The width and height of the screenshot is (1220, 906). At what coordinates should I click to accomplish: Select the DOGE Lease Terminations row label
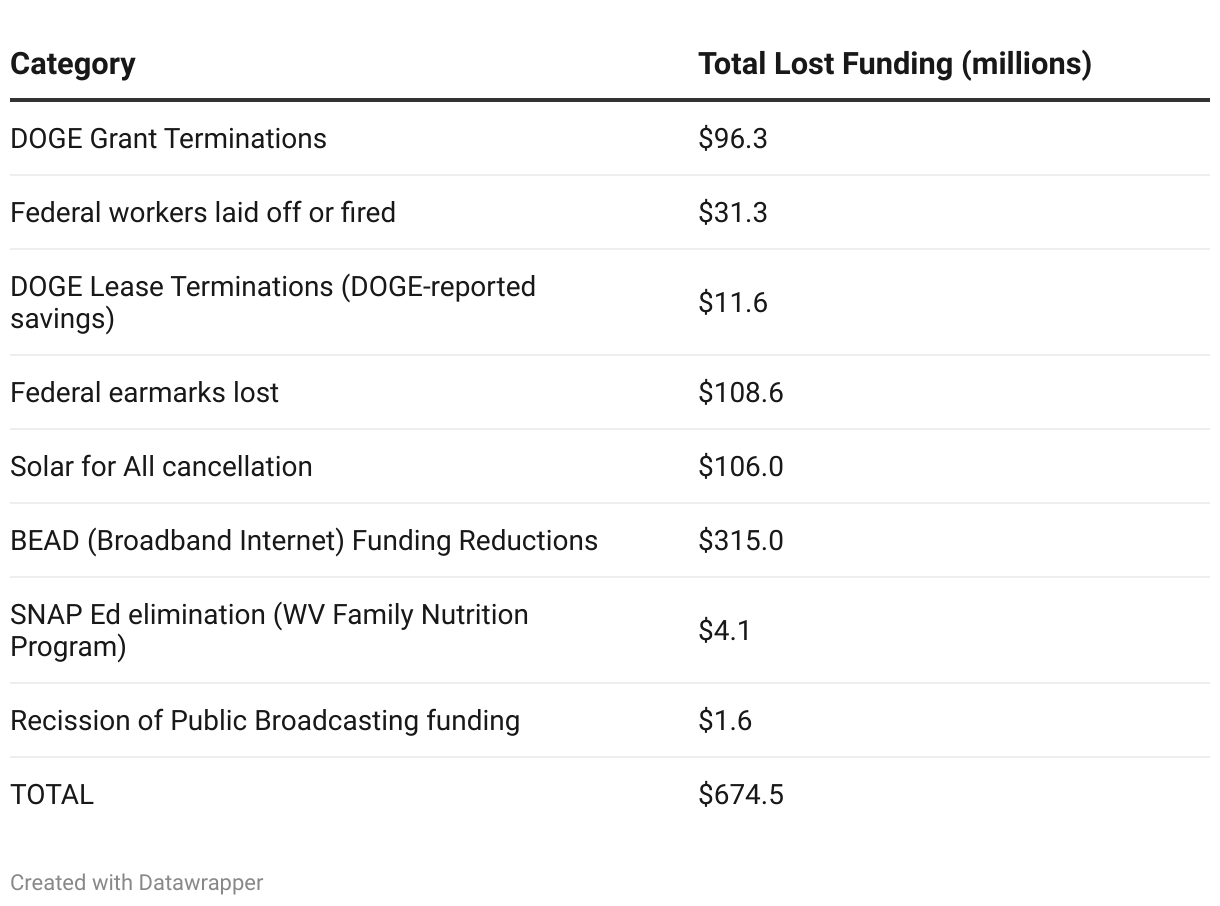(x=272, y=302)
